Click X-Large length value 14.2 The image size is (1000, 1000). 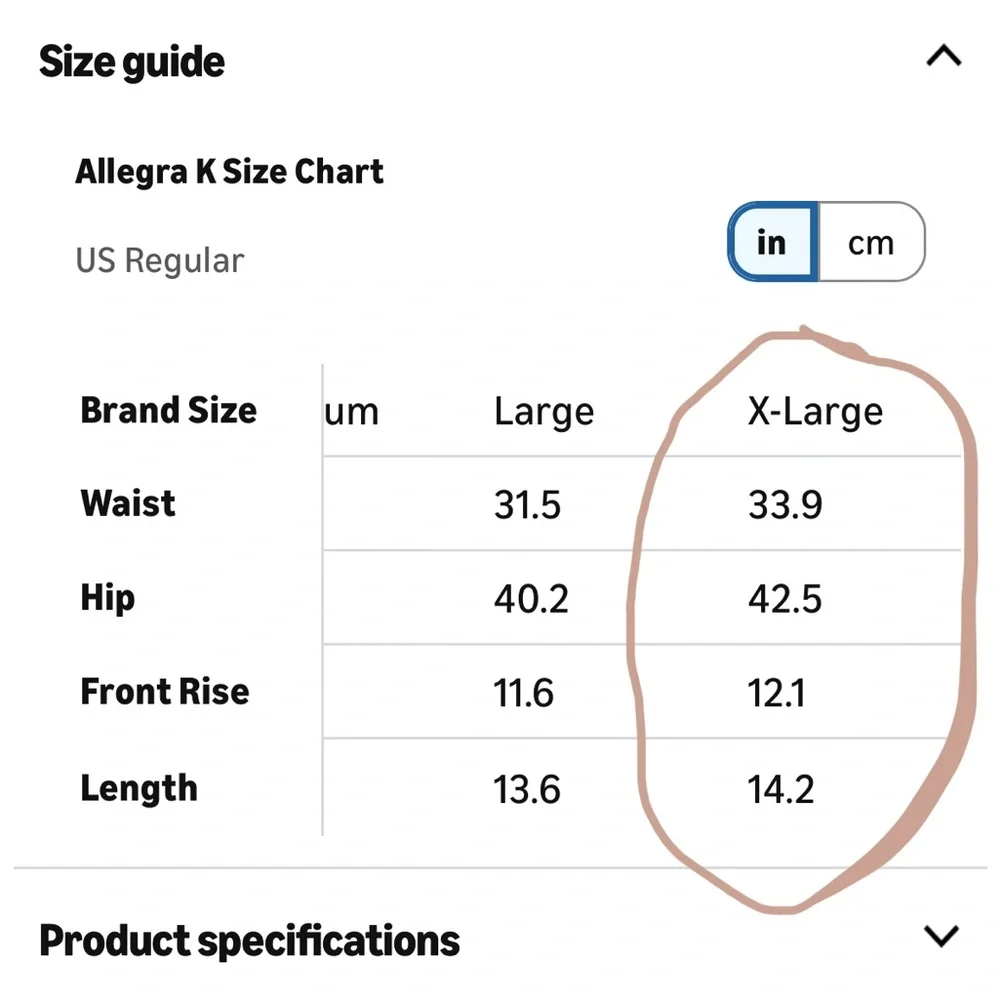[x=781, y=790]
